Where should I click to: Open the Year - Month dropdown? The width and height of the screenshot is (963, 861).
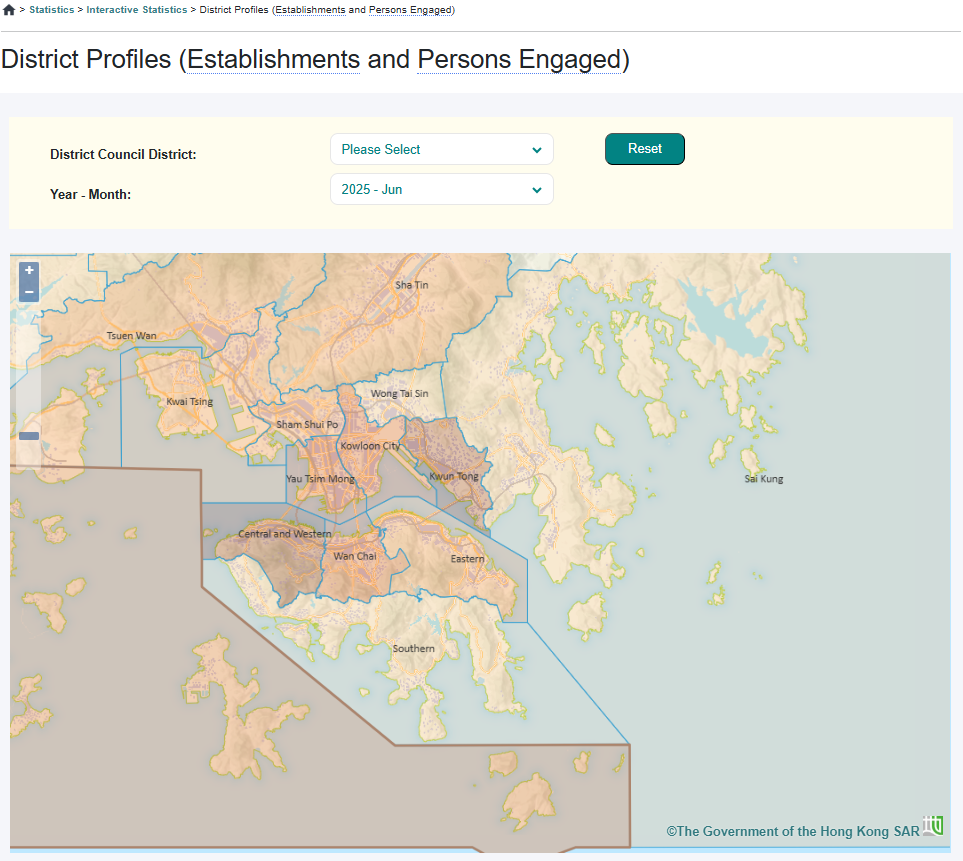pos(441,189)
